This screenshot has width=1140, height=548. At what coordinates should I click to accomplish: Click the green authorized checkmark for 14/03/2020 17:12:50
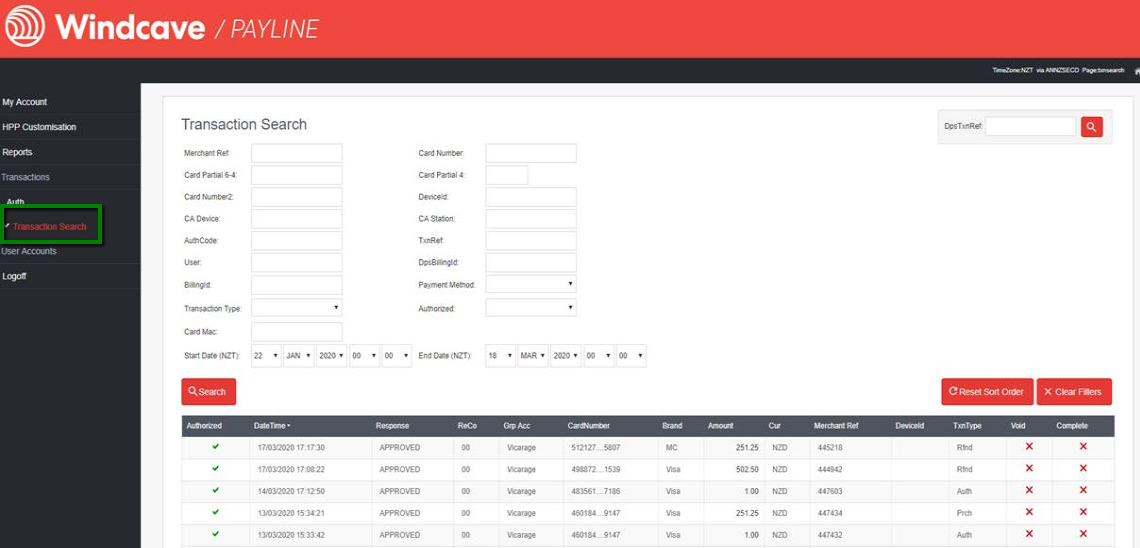tap(215, 491)
